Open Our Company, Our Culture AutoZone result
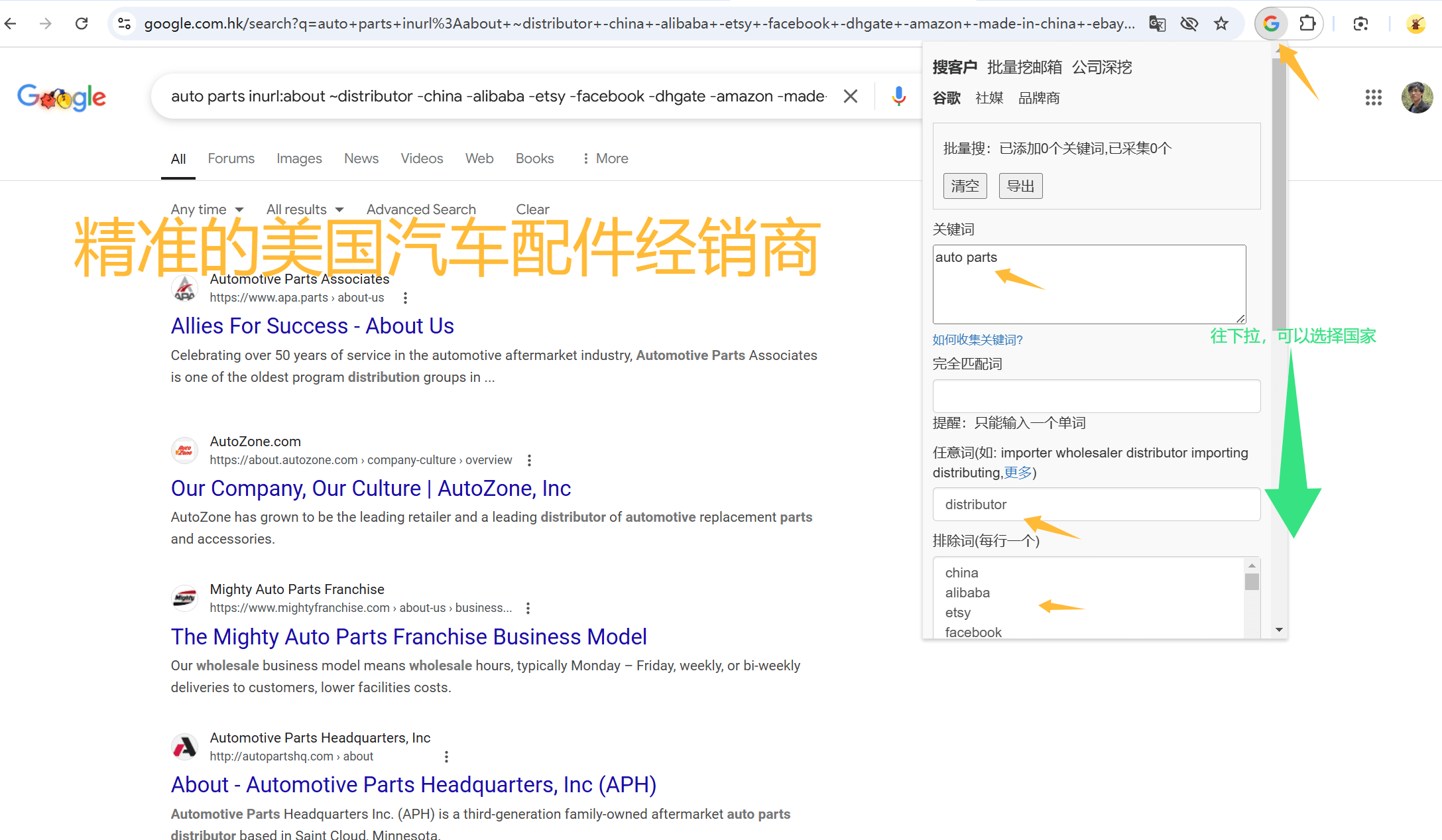 pyautogui.click(x=371, y=489)
